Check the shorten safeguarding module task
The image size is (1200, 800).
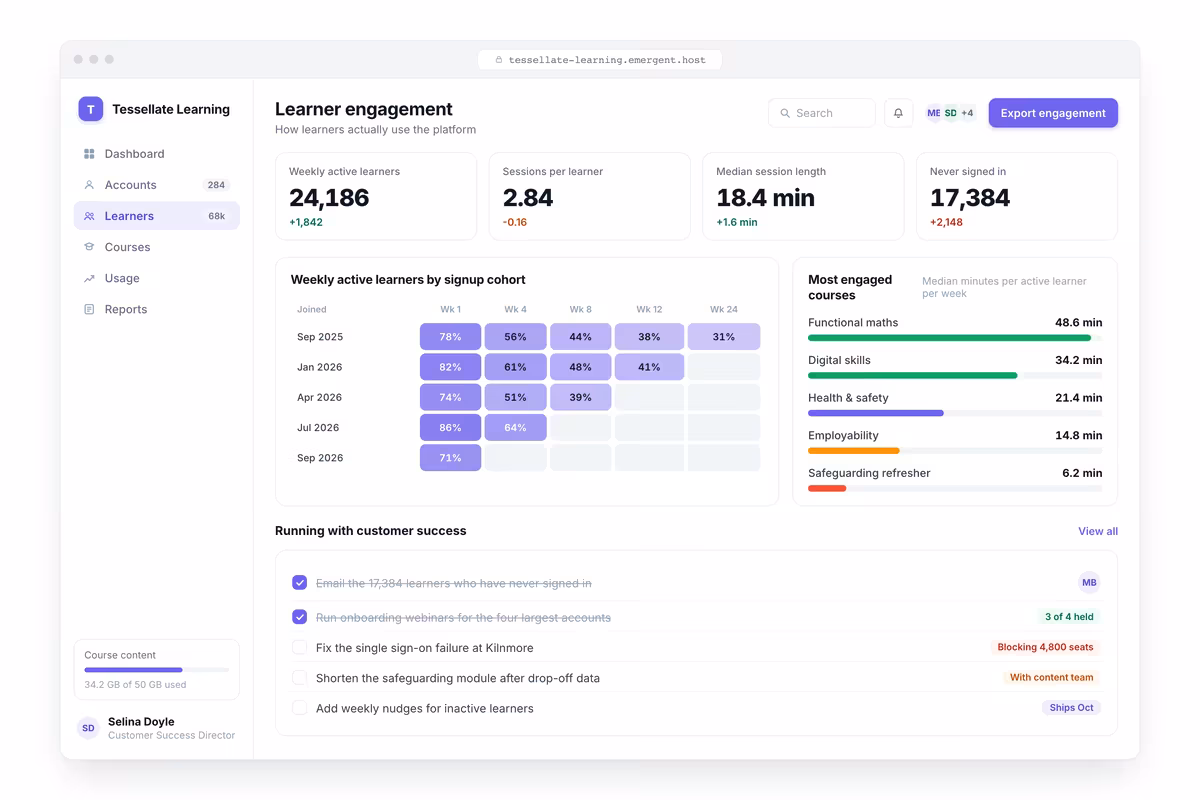click(299, 677)
